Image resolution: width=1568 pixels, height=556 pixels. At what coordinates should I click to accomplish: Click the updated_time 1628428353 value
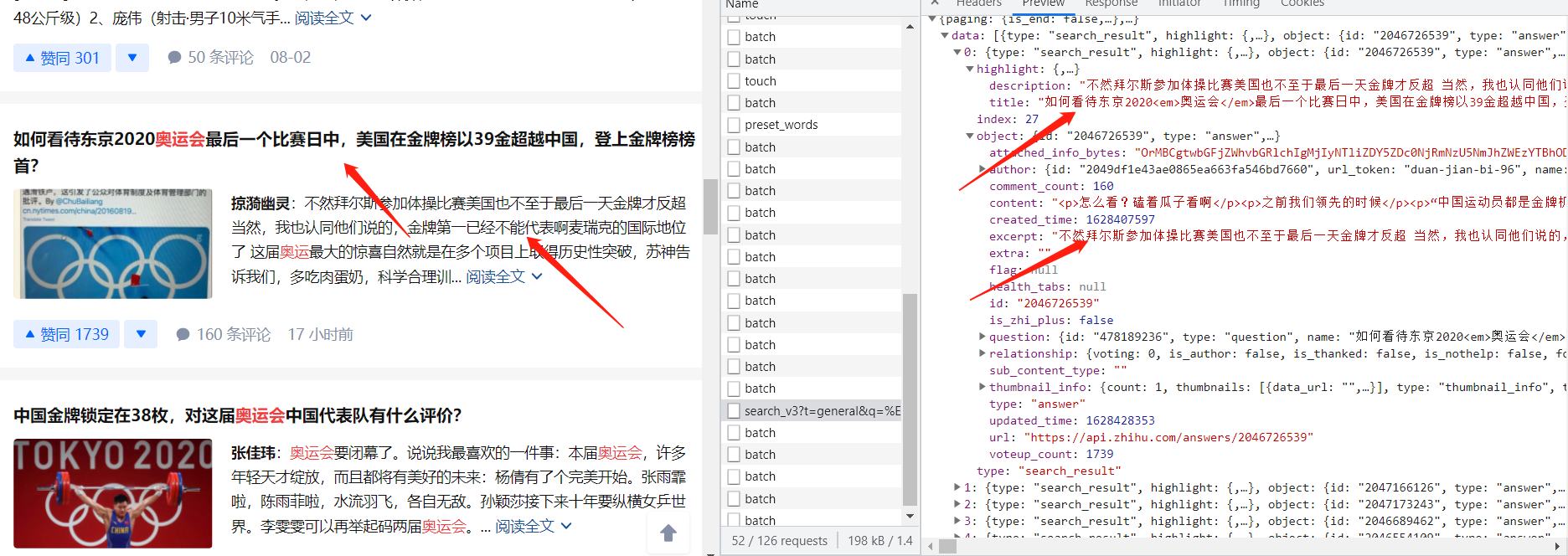1120,420
